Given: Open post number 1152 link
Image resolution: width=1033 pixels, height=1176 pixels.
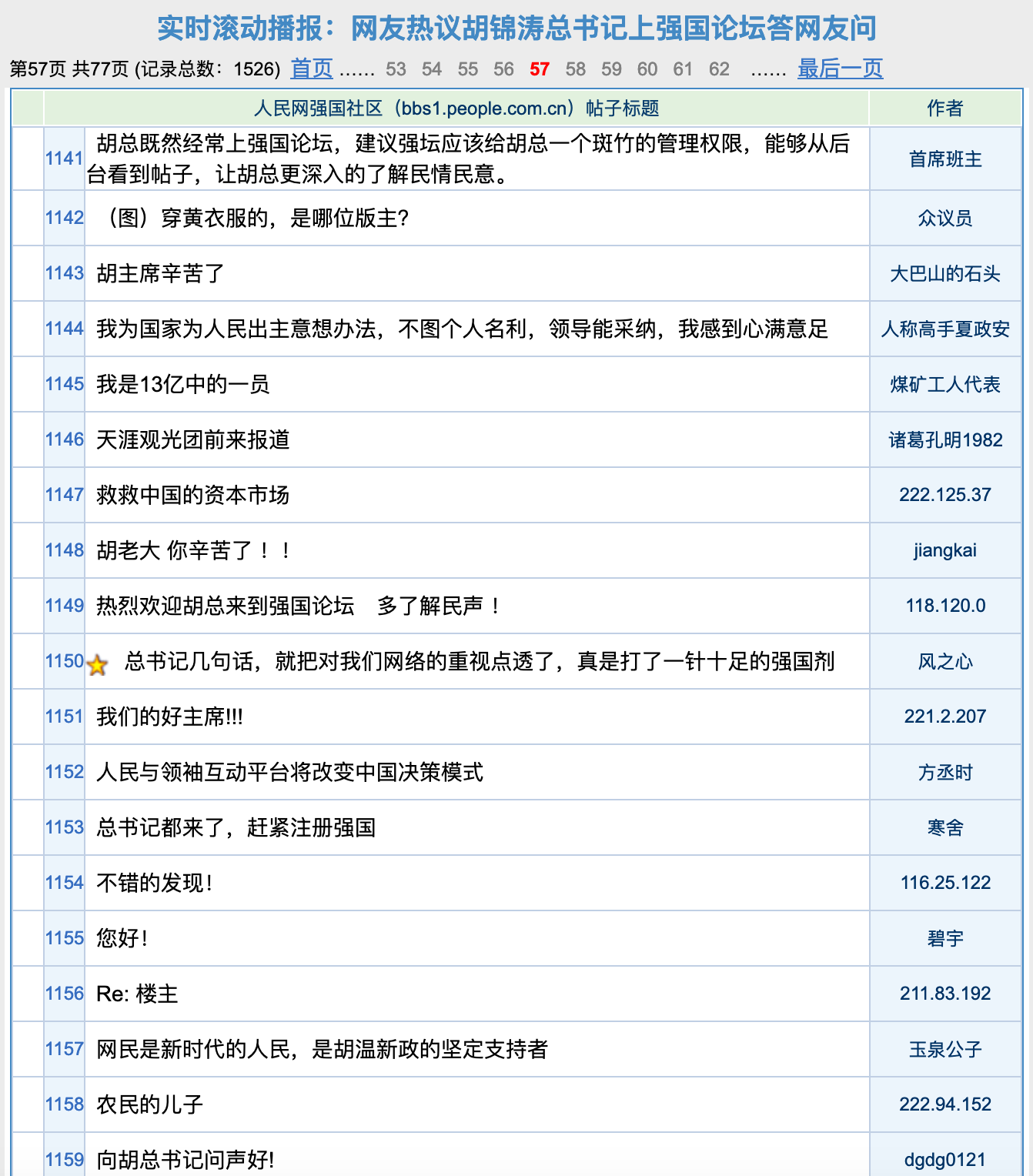Looking at the screenshot, I should [x=64, y=772].
